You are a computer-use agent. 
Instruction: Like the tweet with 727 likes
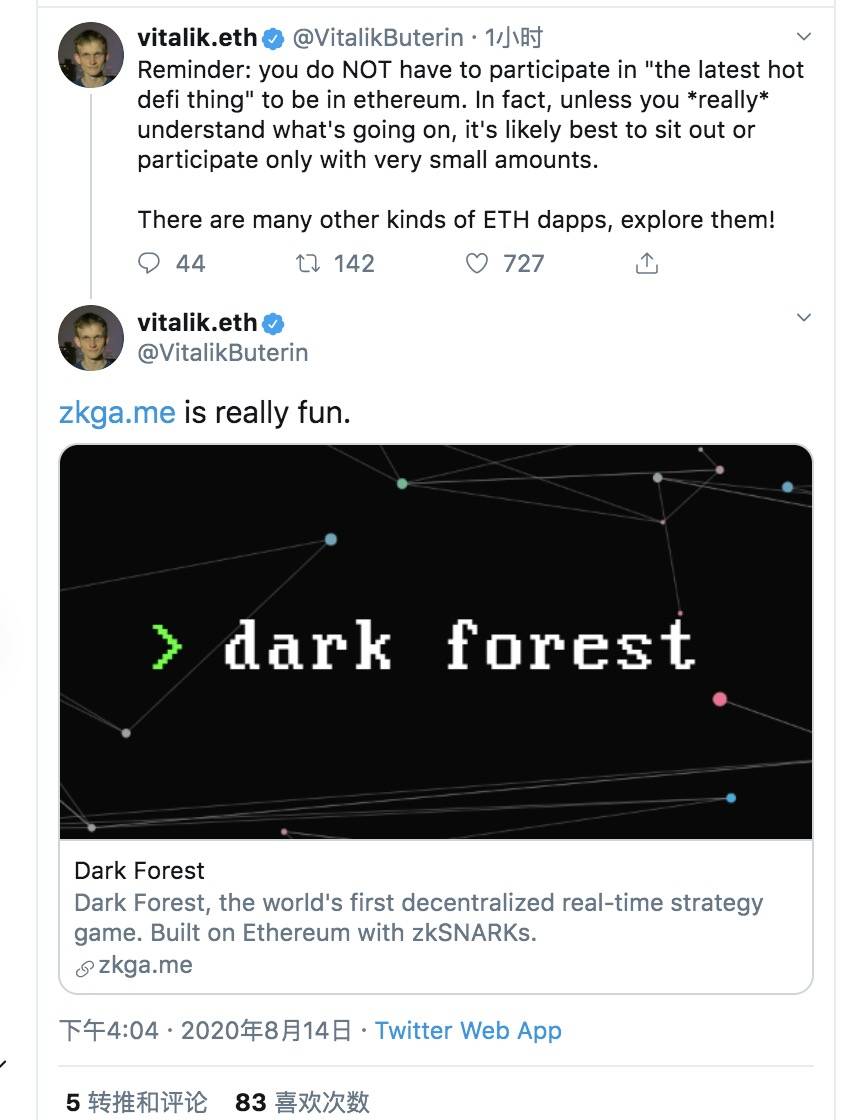[x=477, y=263]
